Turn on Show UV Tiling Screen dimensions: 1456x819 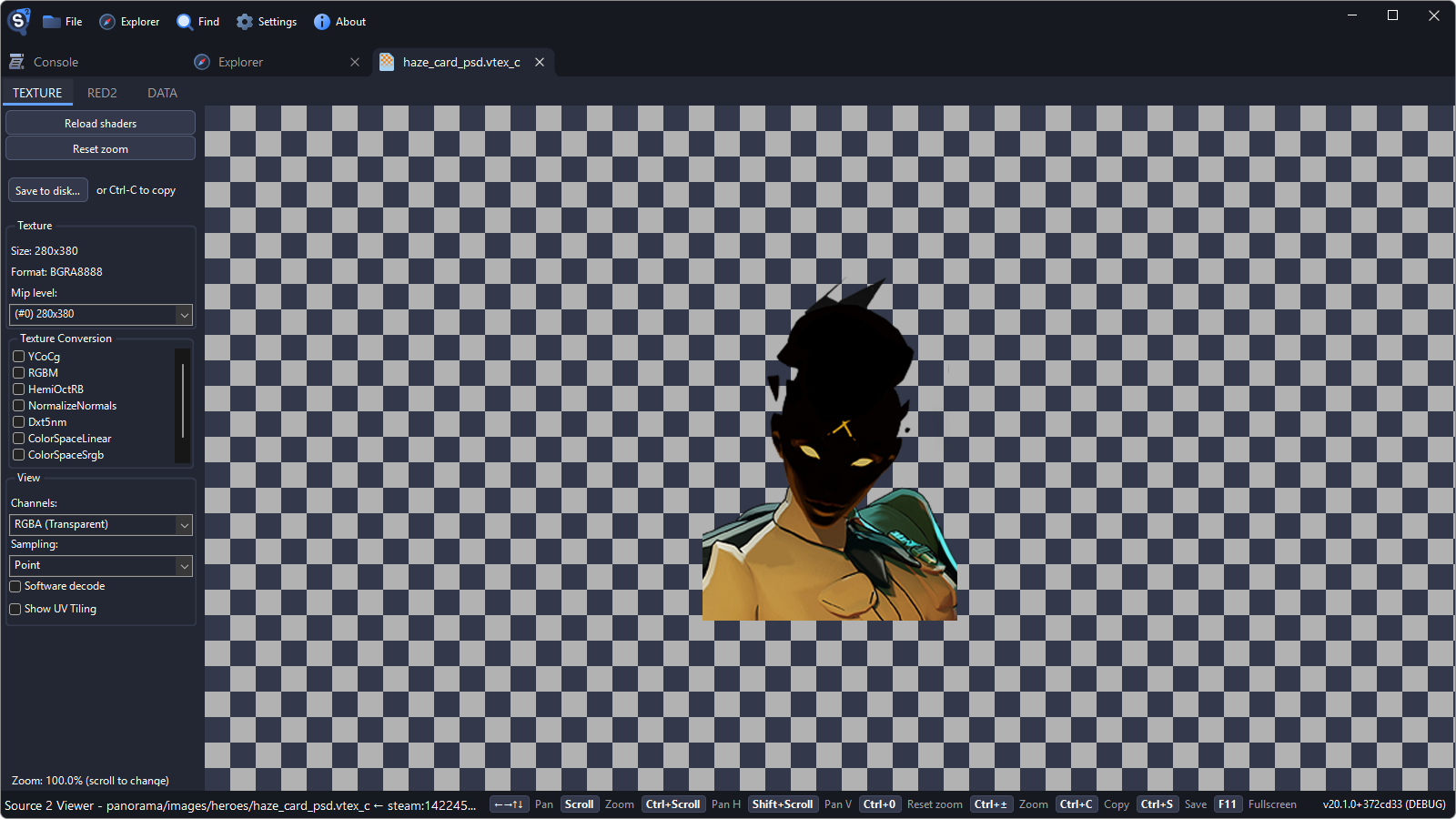(x=15, y=610)
